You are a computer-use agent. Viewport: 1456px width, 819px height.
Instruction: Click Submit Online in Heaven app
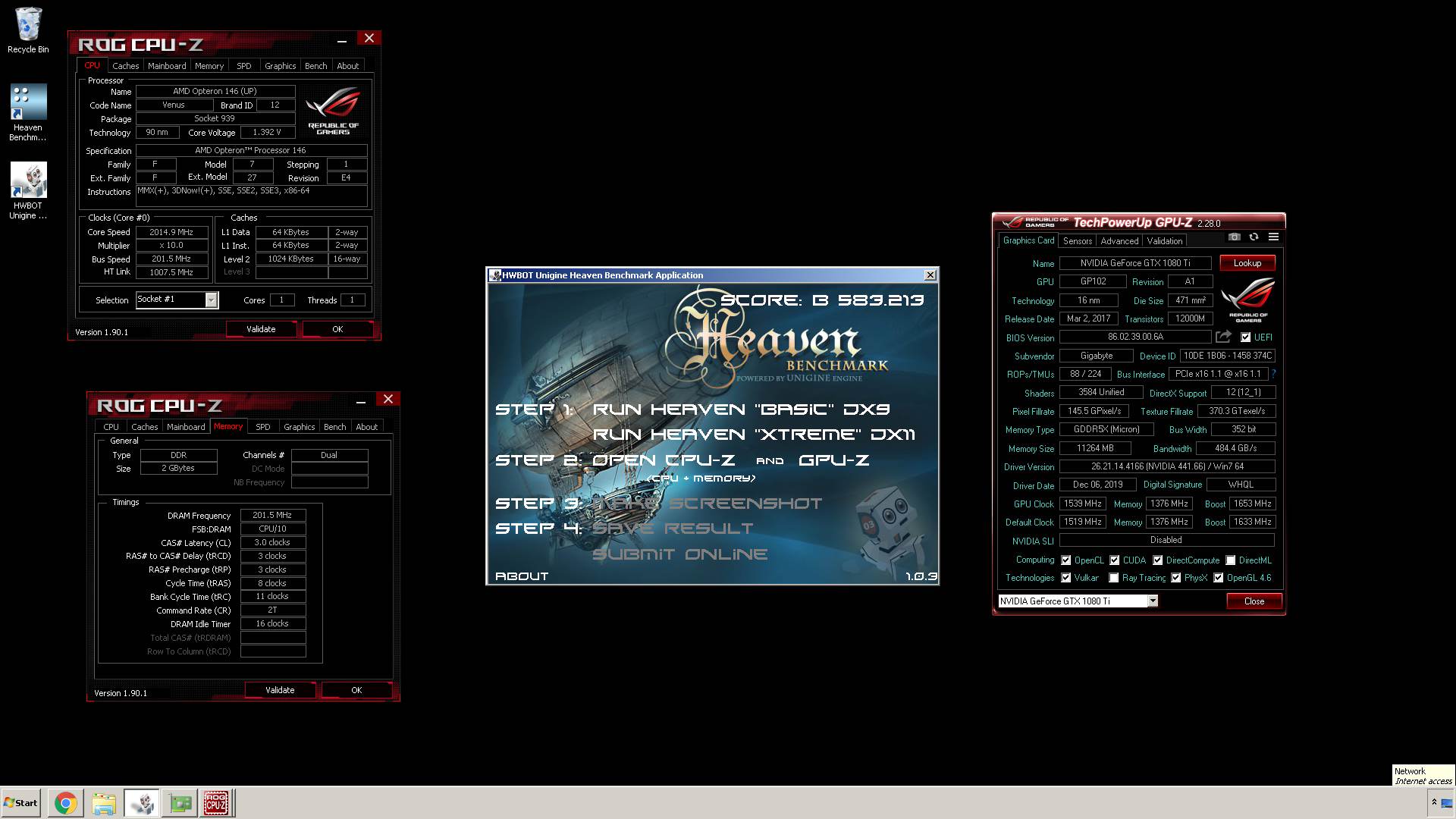679,554
